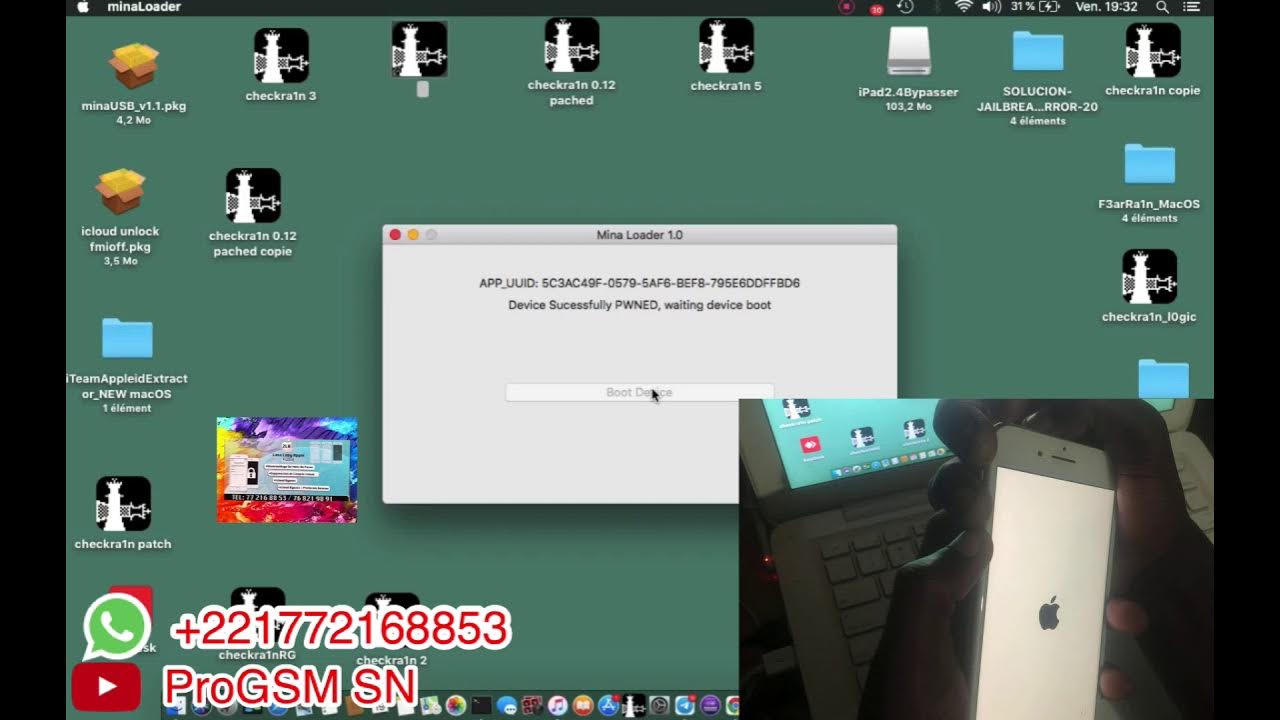
Task: Select the checkra1n 0.12 pached copie icon
Action: [253, 195]
